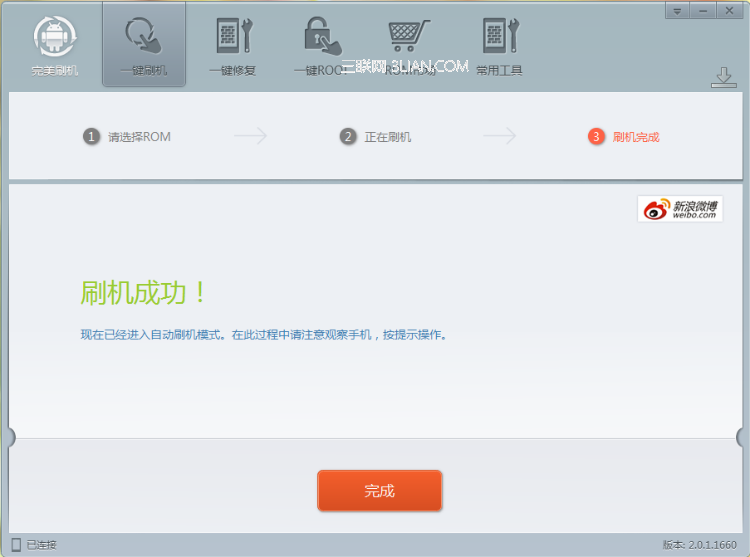
Task: Select step 3 刷机完成
Action: [624, 137]
